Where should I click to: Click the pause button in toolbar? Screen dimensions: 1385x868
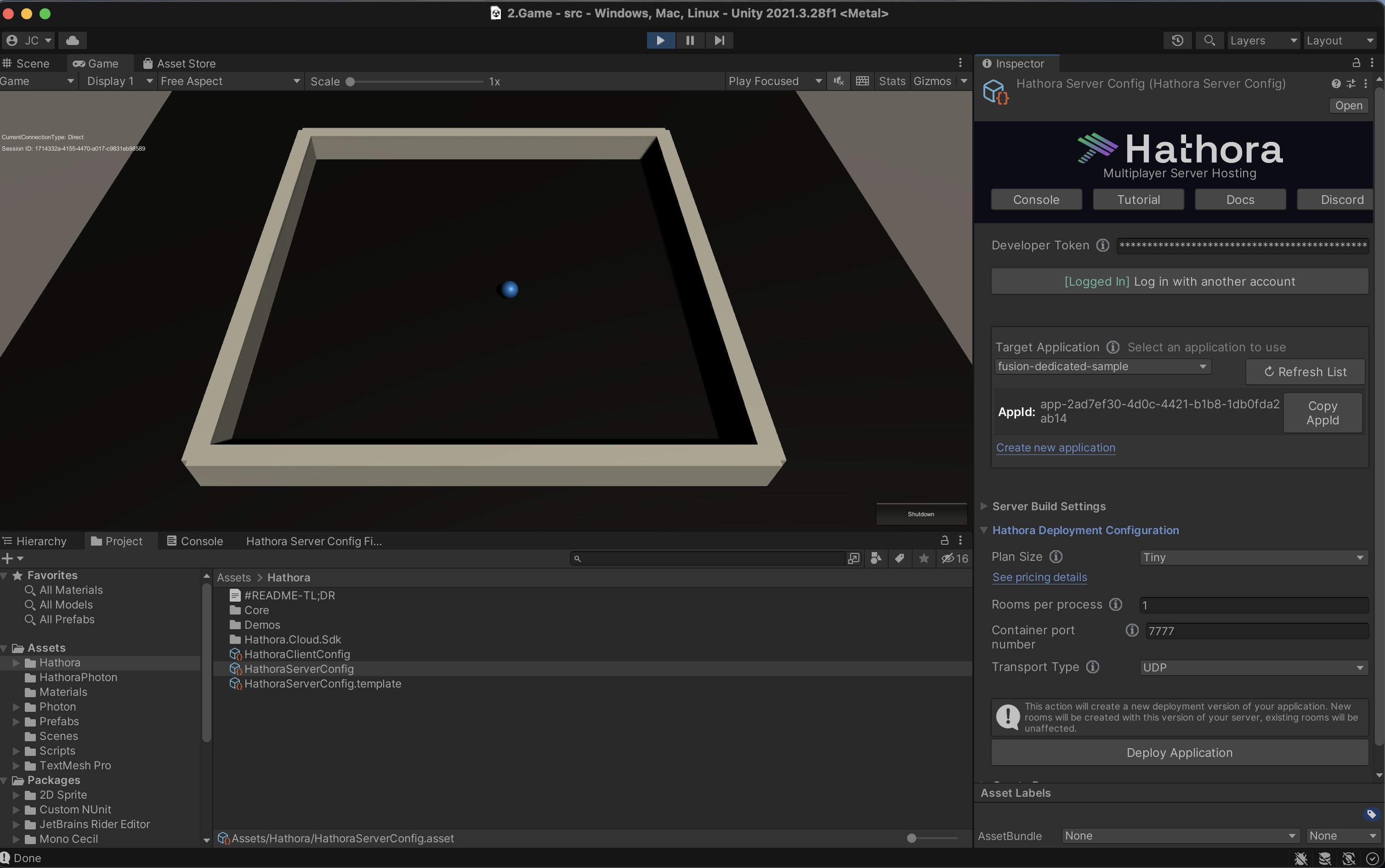point(690,41)
